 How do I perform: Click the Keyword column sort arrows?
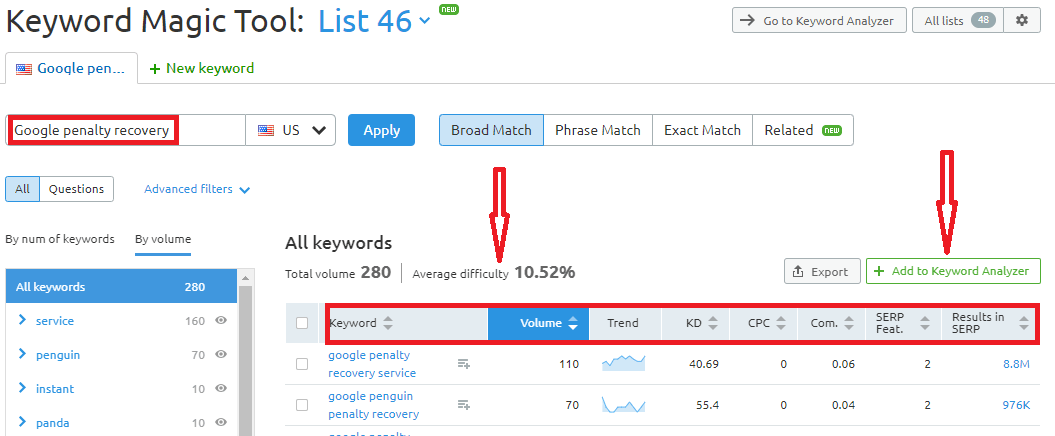[x=388, y=323]
